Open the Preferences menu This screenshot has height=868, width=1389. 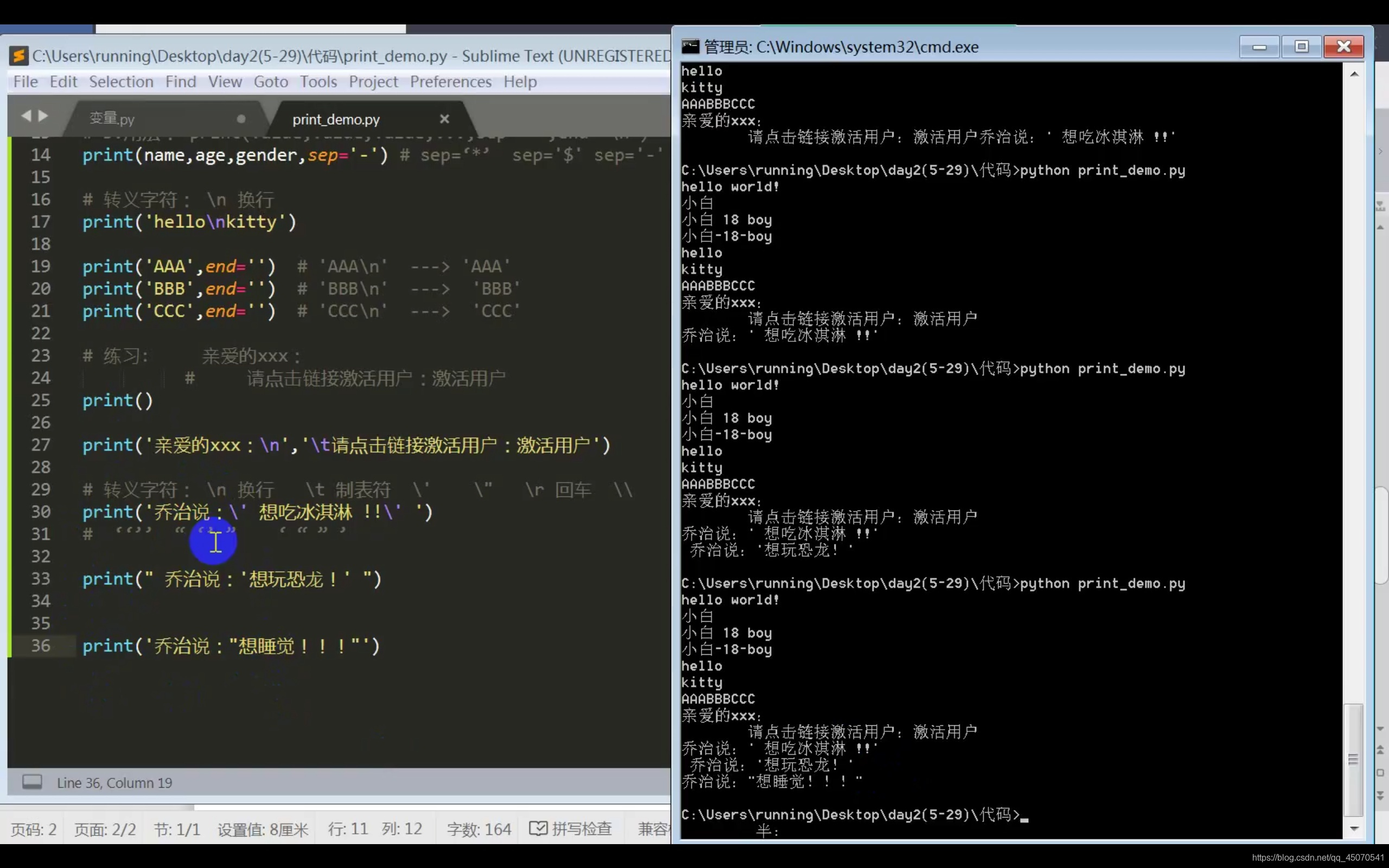point(450,81)
